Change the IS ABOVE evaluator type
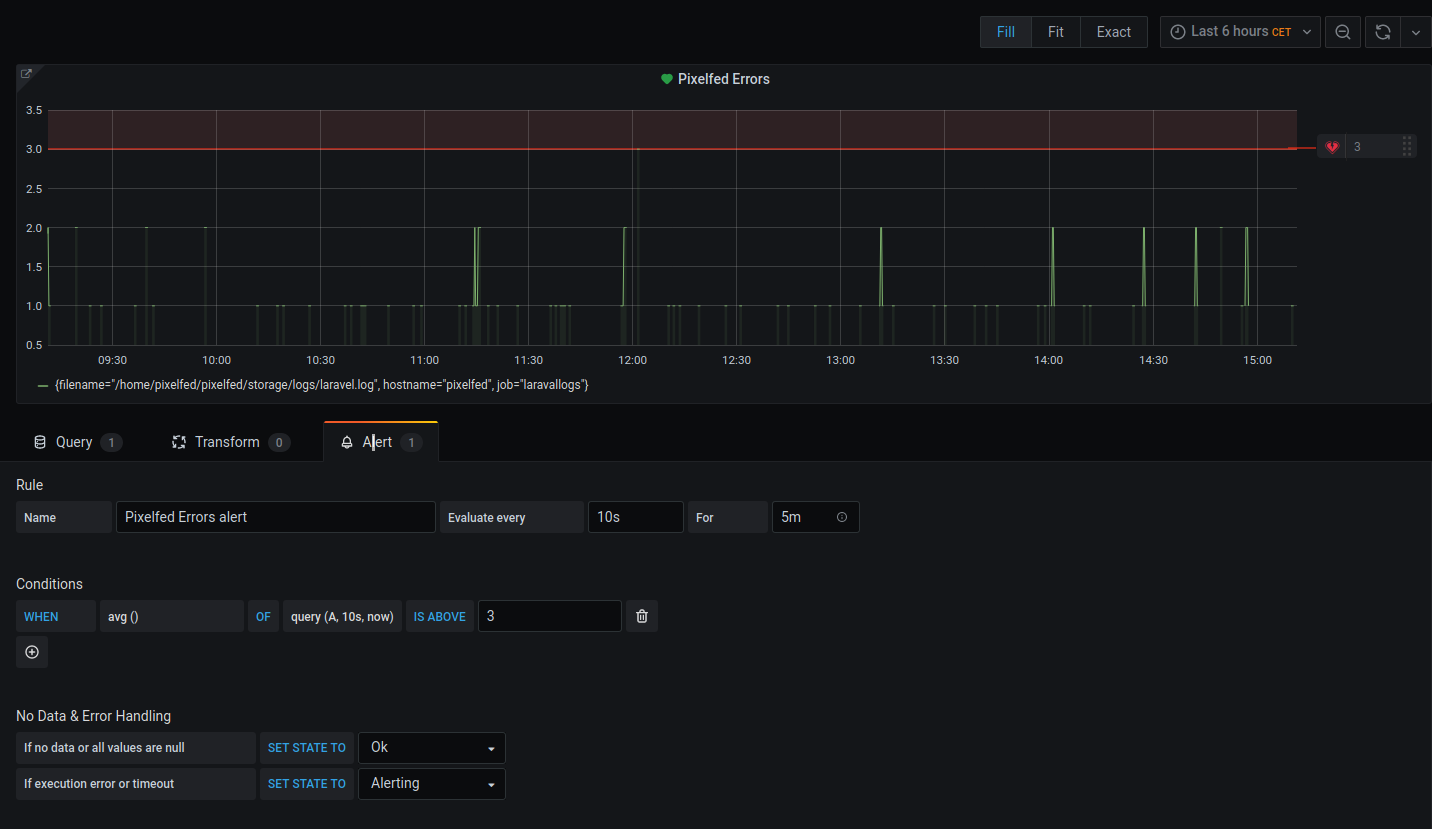Screen dimensions: 1432x829 click(x=440, y=616)
